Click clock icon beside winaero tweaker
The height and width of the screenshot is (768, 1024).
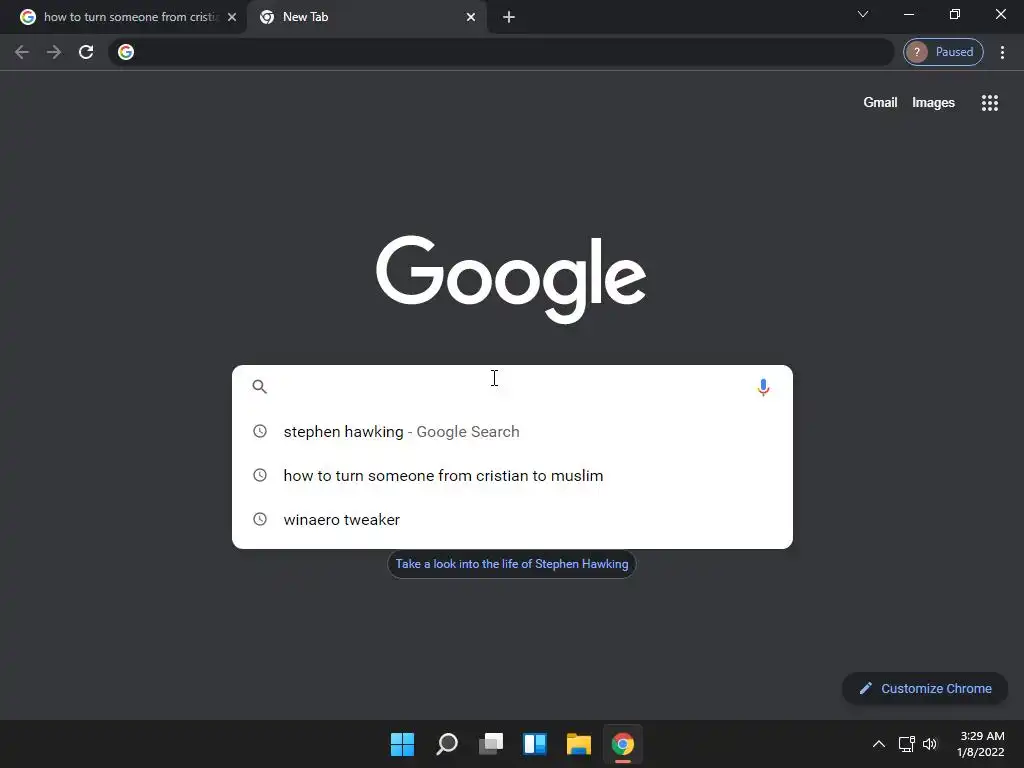tap(260, 519)
